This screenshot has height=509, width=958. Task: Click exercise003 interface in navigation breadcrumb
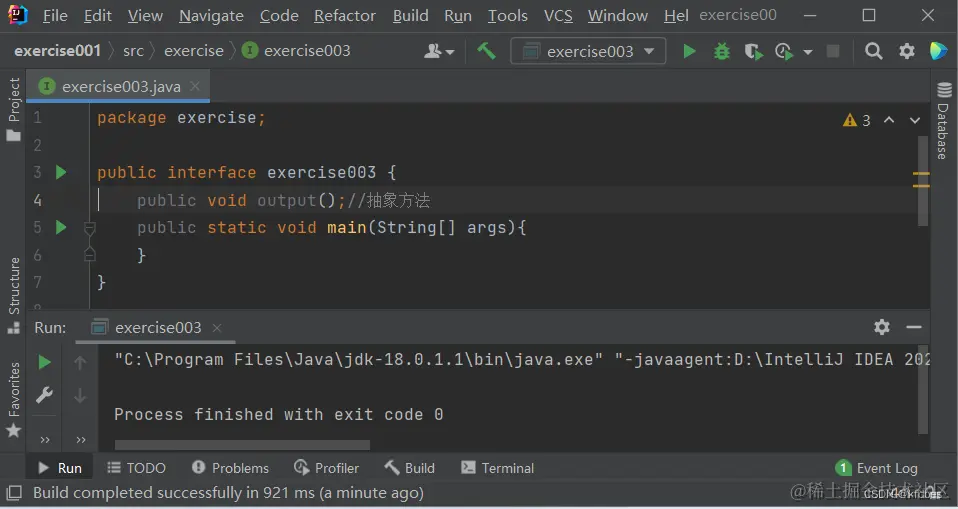296,51
